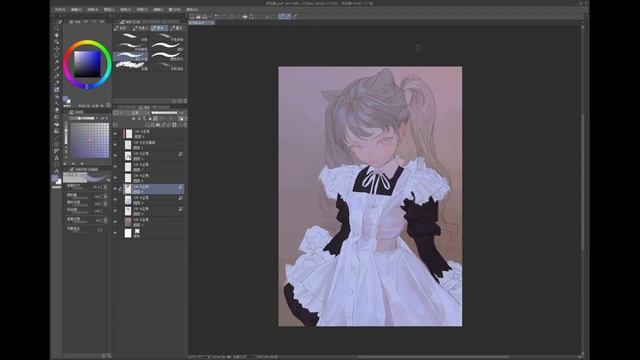Select the highlighted Brush tool
640x360 pixels.
(57, 89)
